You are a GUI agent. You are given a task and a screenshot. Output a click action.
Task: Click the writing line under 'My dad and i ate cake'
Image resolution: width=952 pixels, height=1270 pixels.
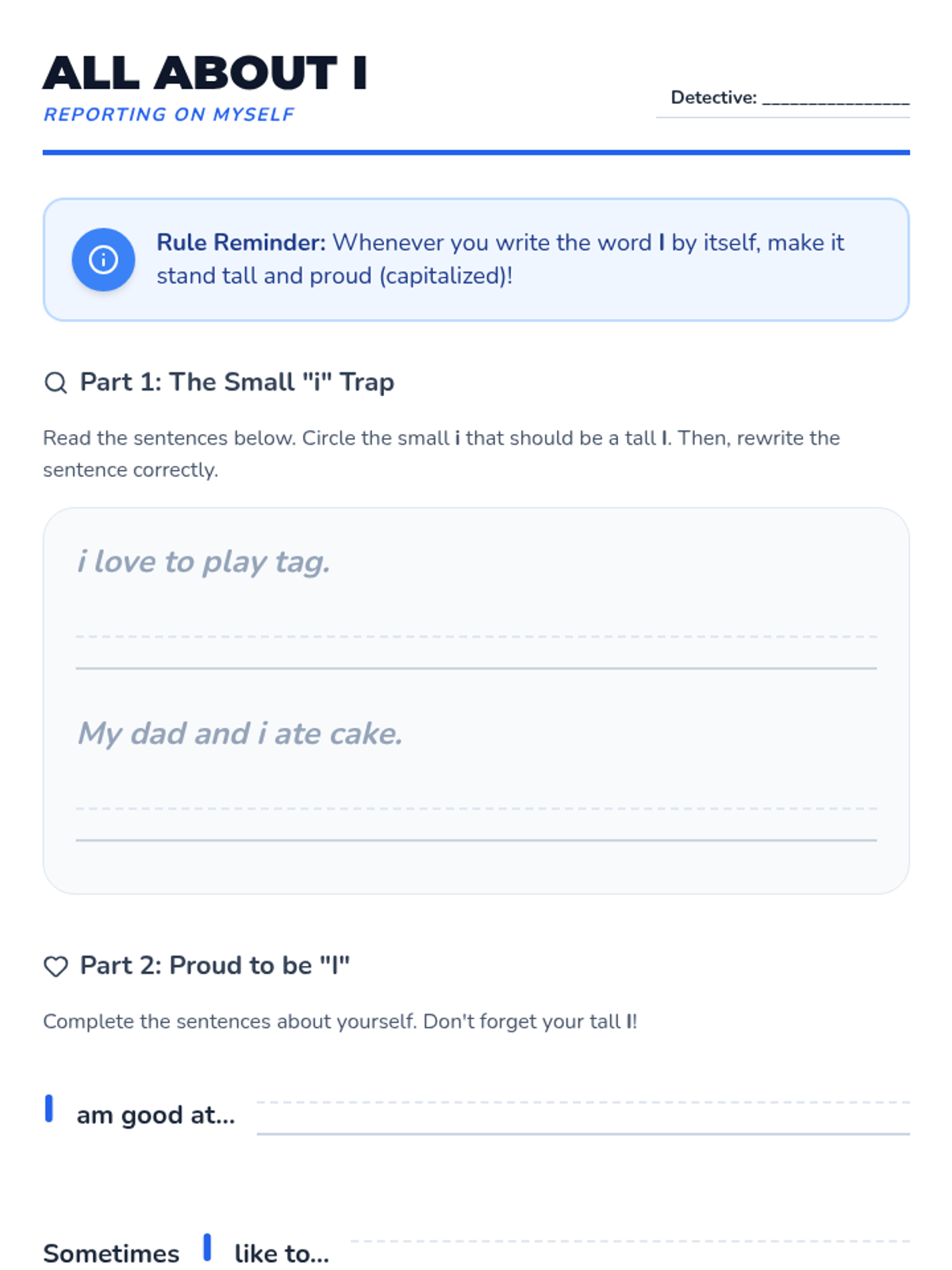476,825
